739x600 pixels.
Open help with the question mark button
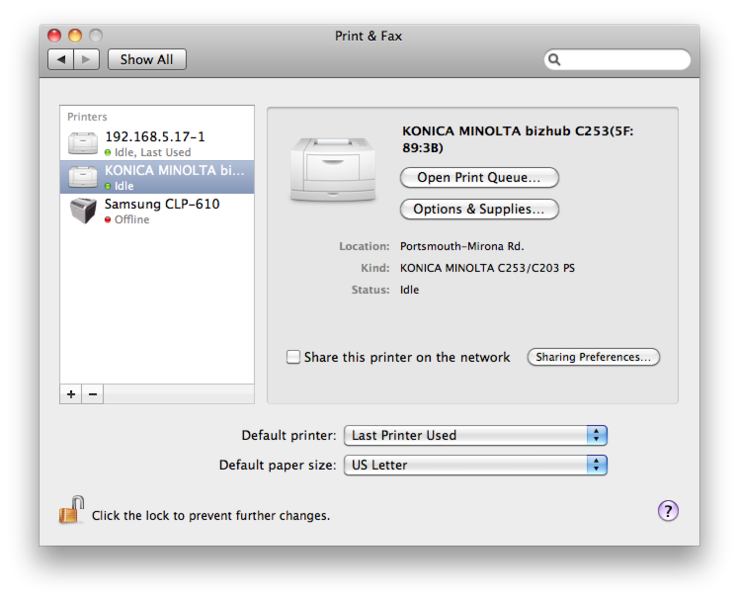(668, 511)
